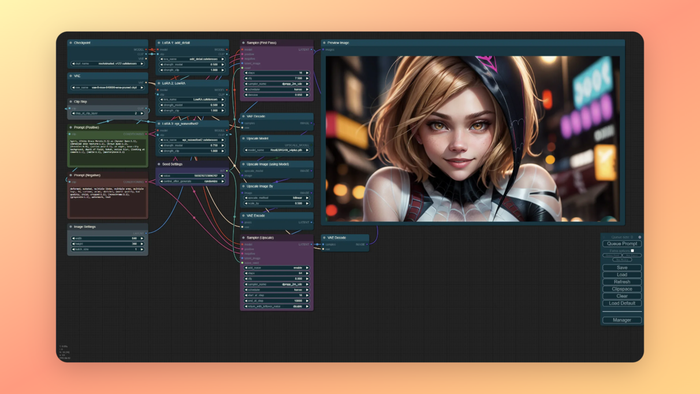The image size is (700, 394).
Task: Collapse the Sampler (First Pass) node dot
Action: click(x=243, y=43)
